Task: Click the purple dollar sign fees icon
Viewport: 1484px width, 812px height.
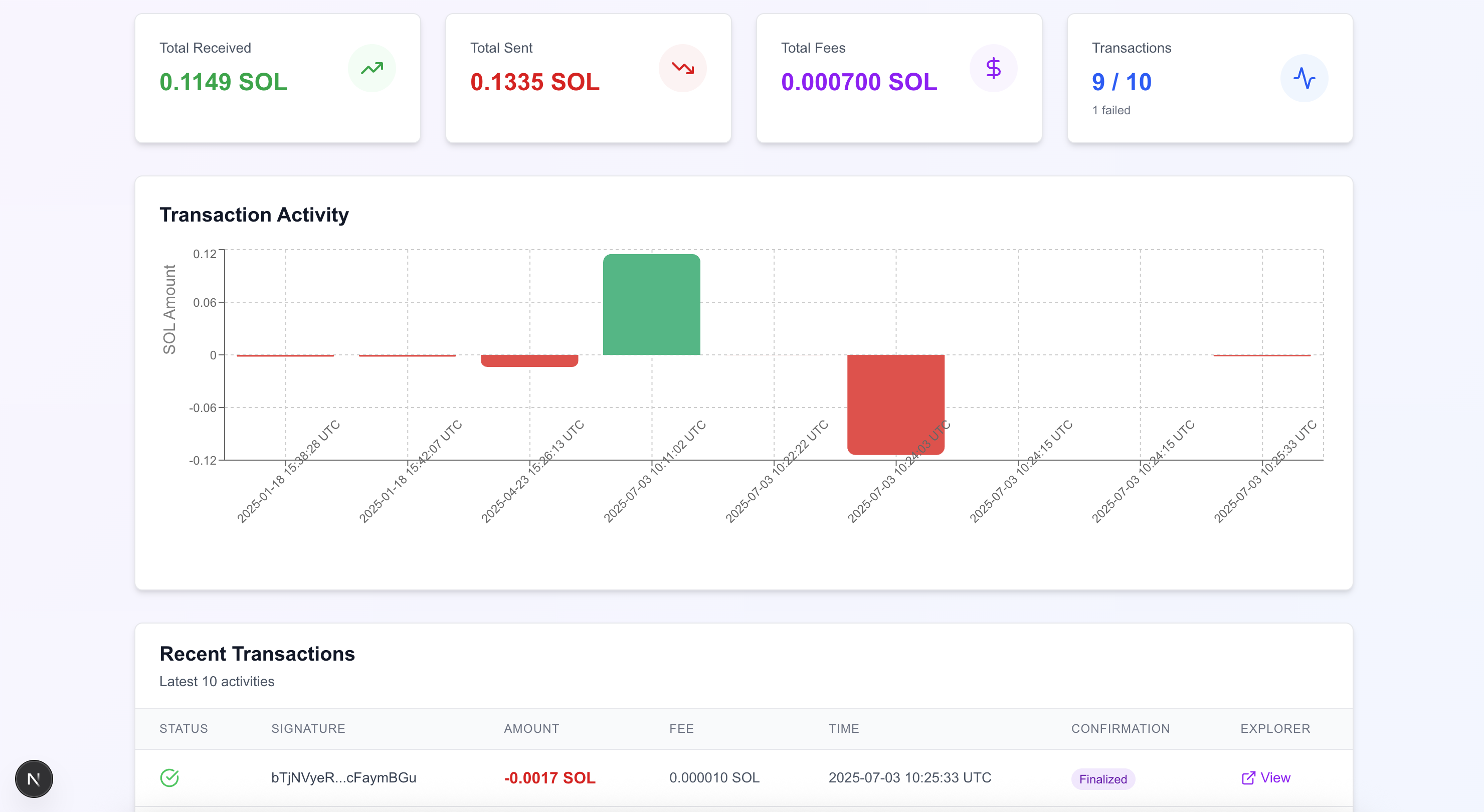Action: (x=993, y=69)
